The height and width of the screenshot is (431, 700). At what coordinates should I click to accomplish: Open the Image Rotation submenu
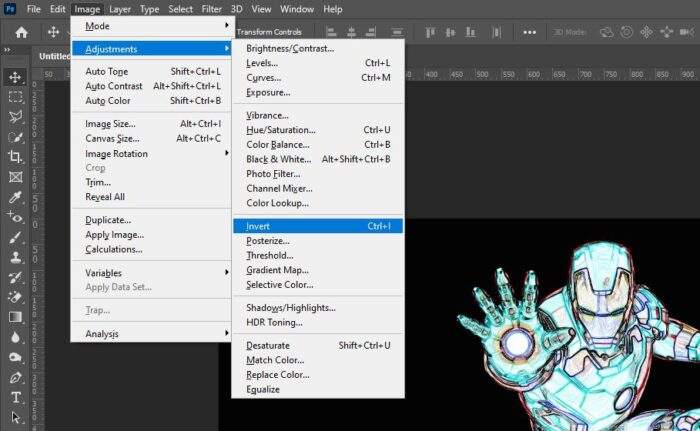click(151, 153)
